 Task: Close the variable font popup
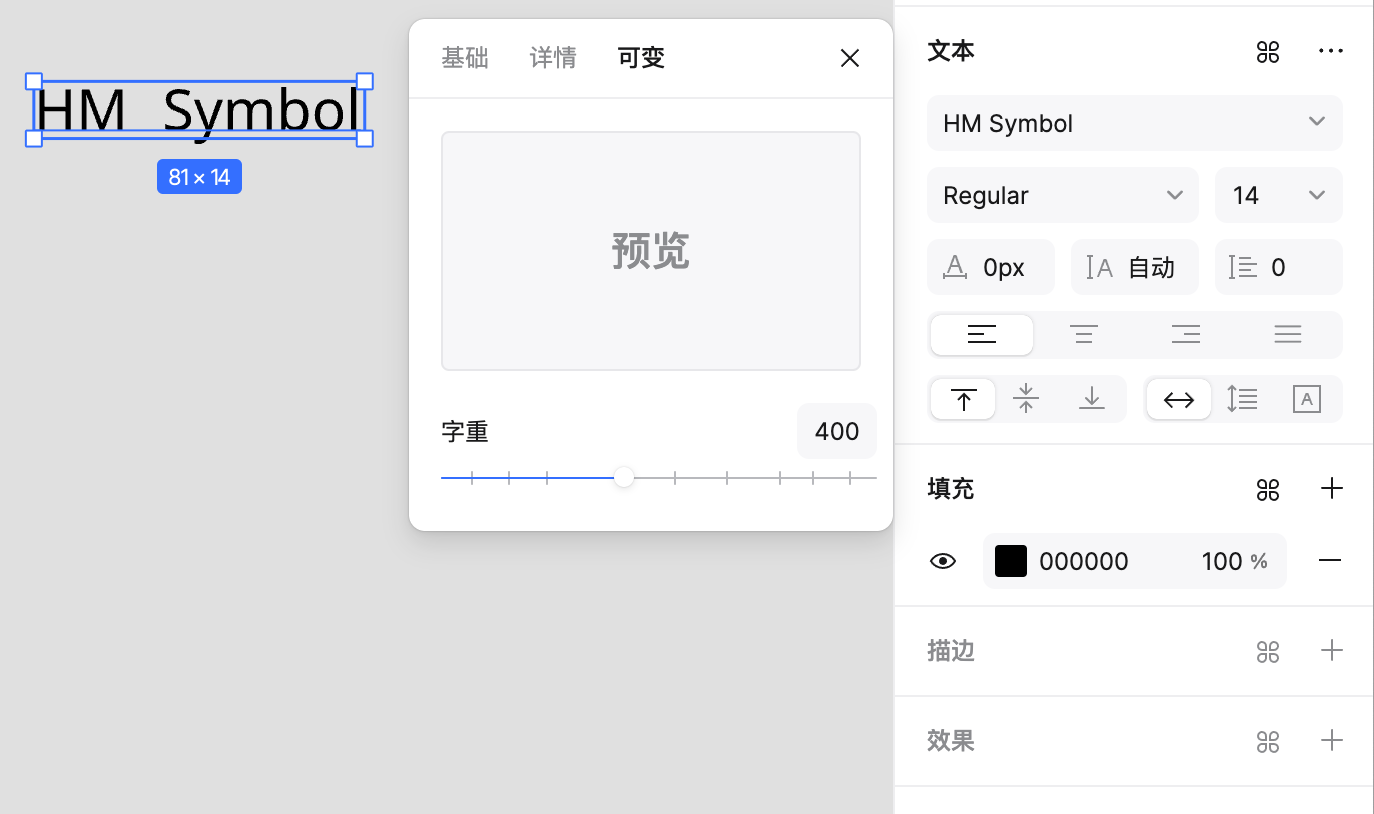point(850,58)
